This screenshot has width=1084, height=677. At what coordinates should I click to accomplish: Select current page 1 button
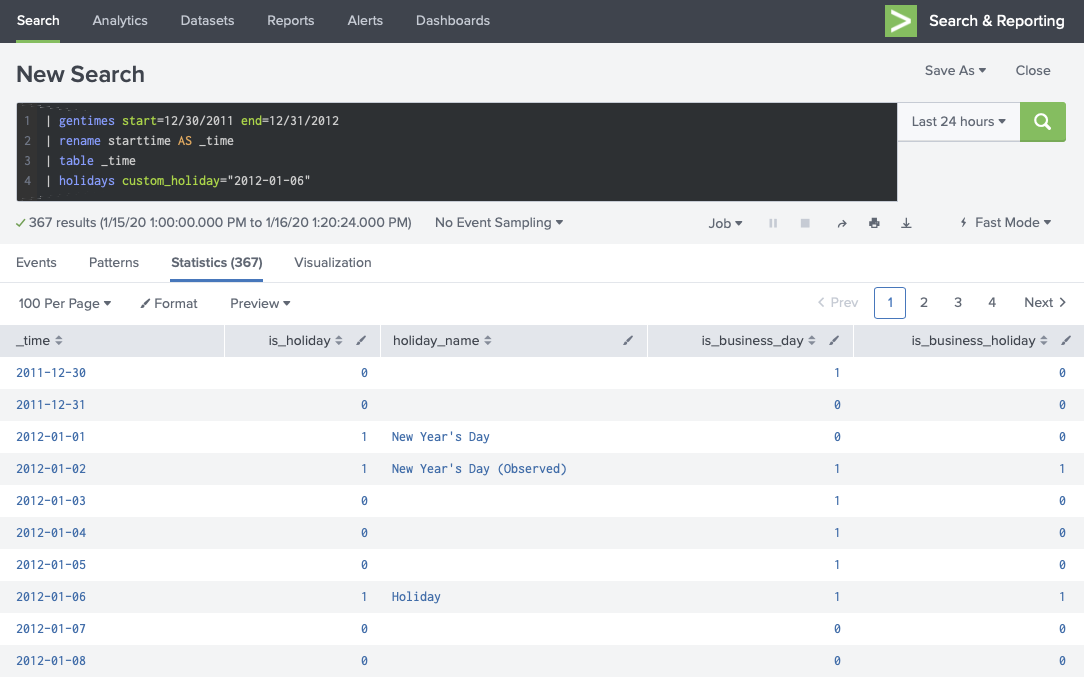(x=890, y=303)
